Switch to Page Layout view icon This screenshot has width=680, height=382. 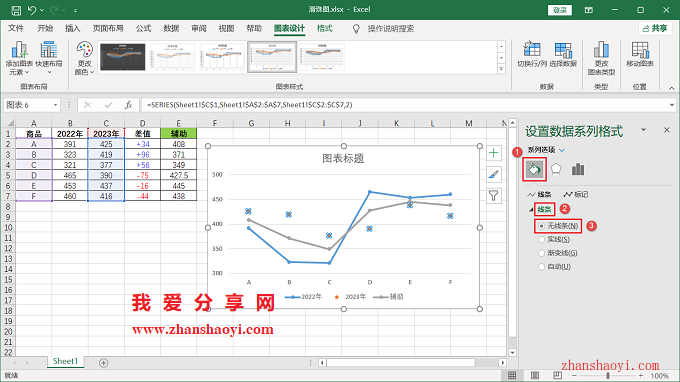[535, 375]
